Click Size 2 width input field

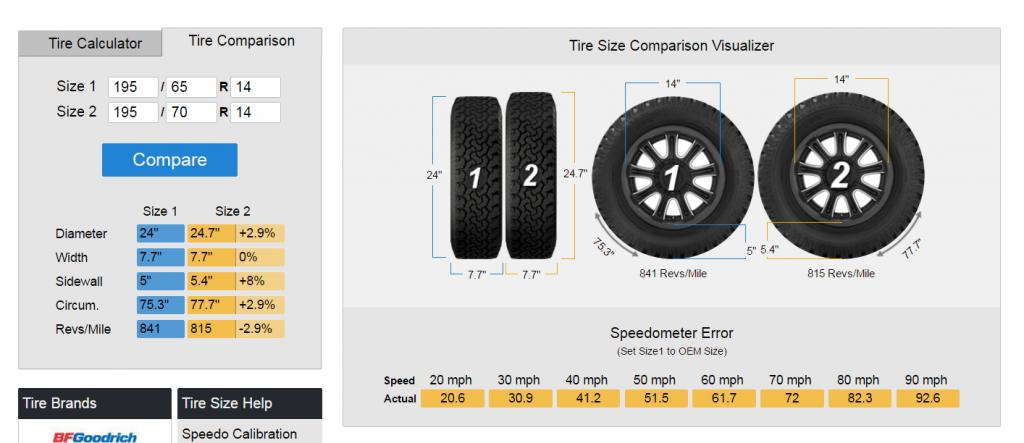click(x=133, y=112)
